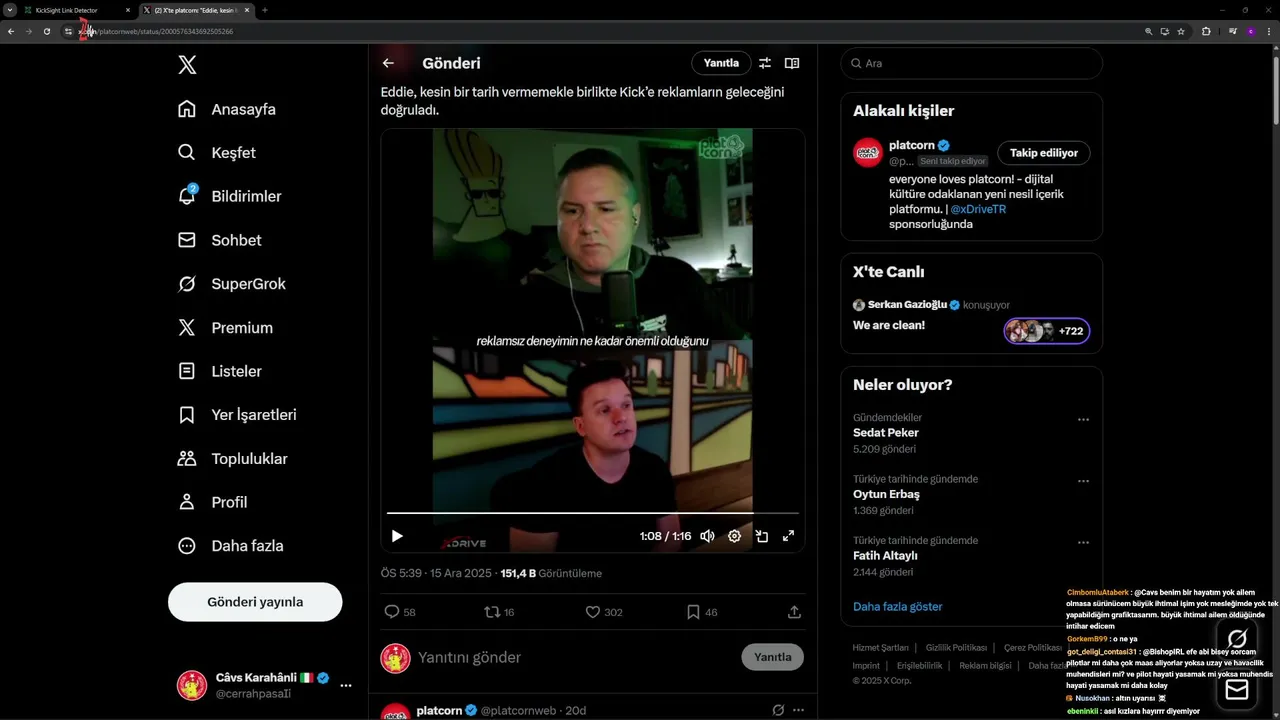Viewport: 1280px width, 720px height.
Task: Go to Profil page
Action: (x=213, y=502)
